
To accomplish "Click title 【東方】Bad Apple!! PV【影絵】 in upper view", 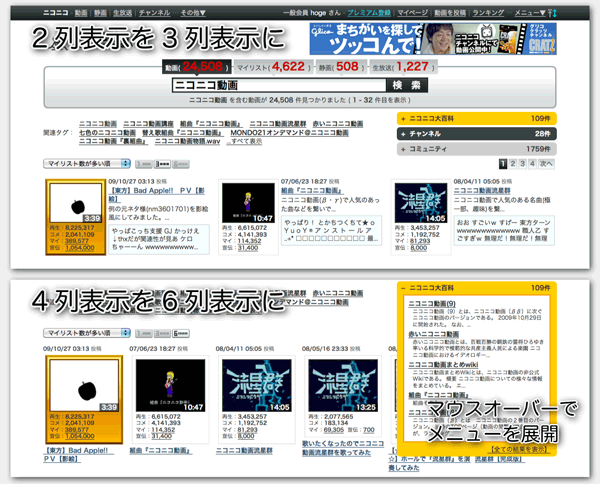I will 157,194.
